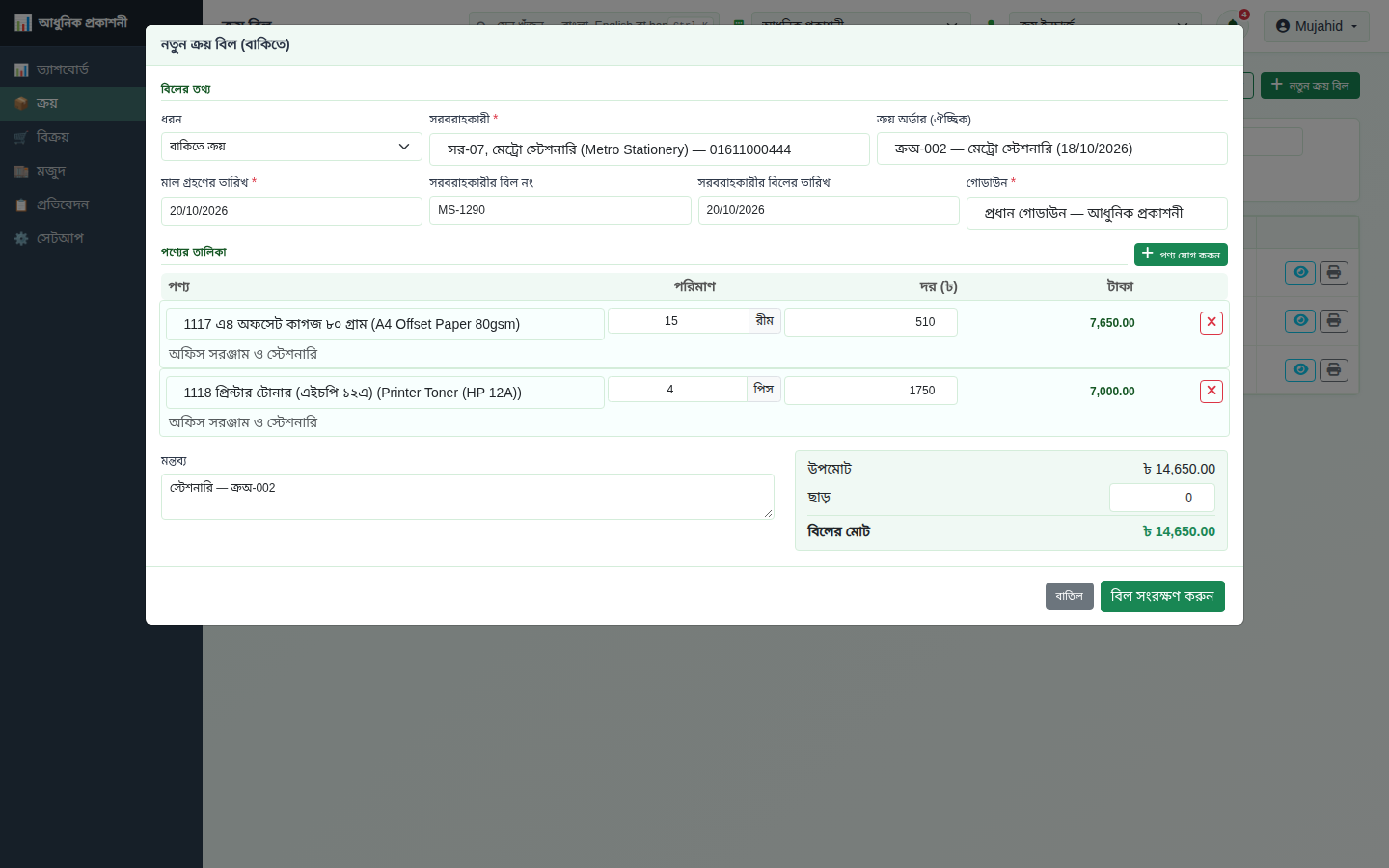Open the প্রতিবেদন clipboard icon
1389x868 pixels.
coord(21,204)
